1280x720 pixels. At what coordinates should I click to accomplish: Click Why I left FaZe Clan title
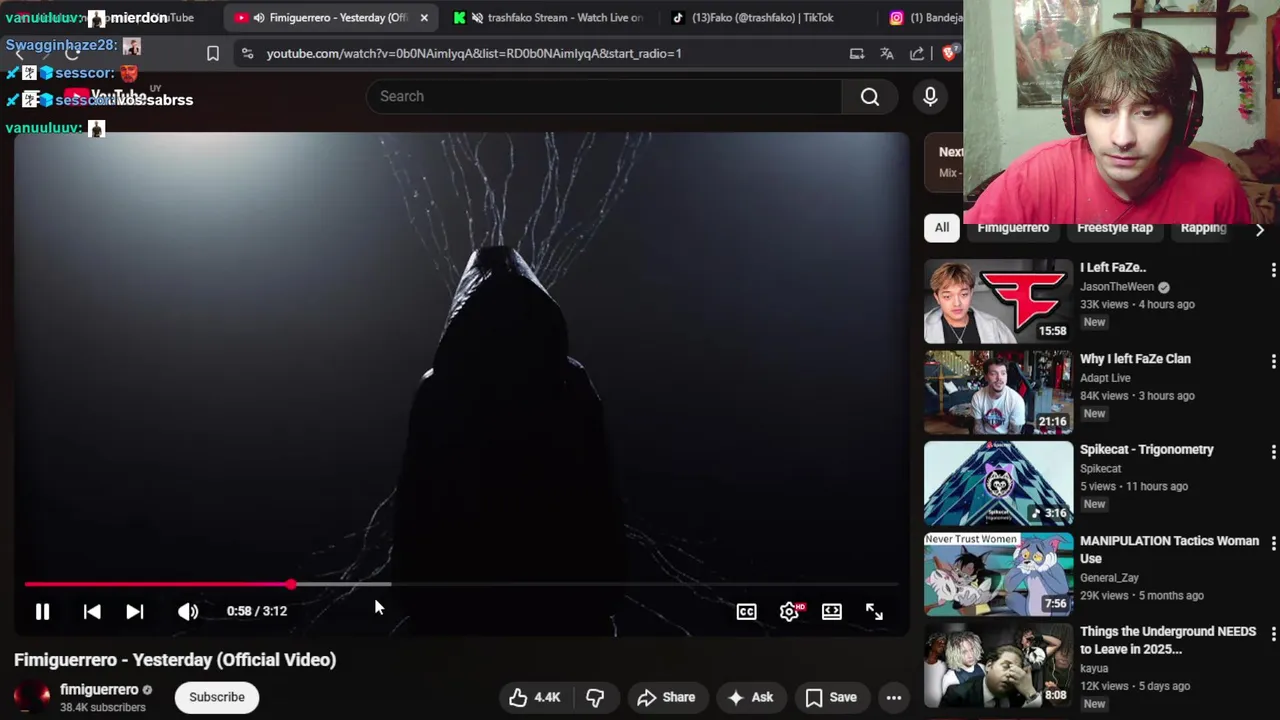coord(1135,358)
